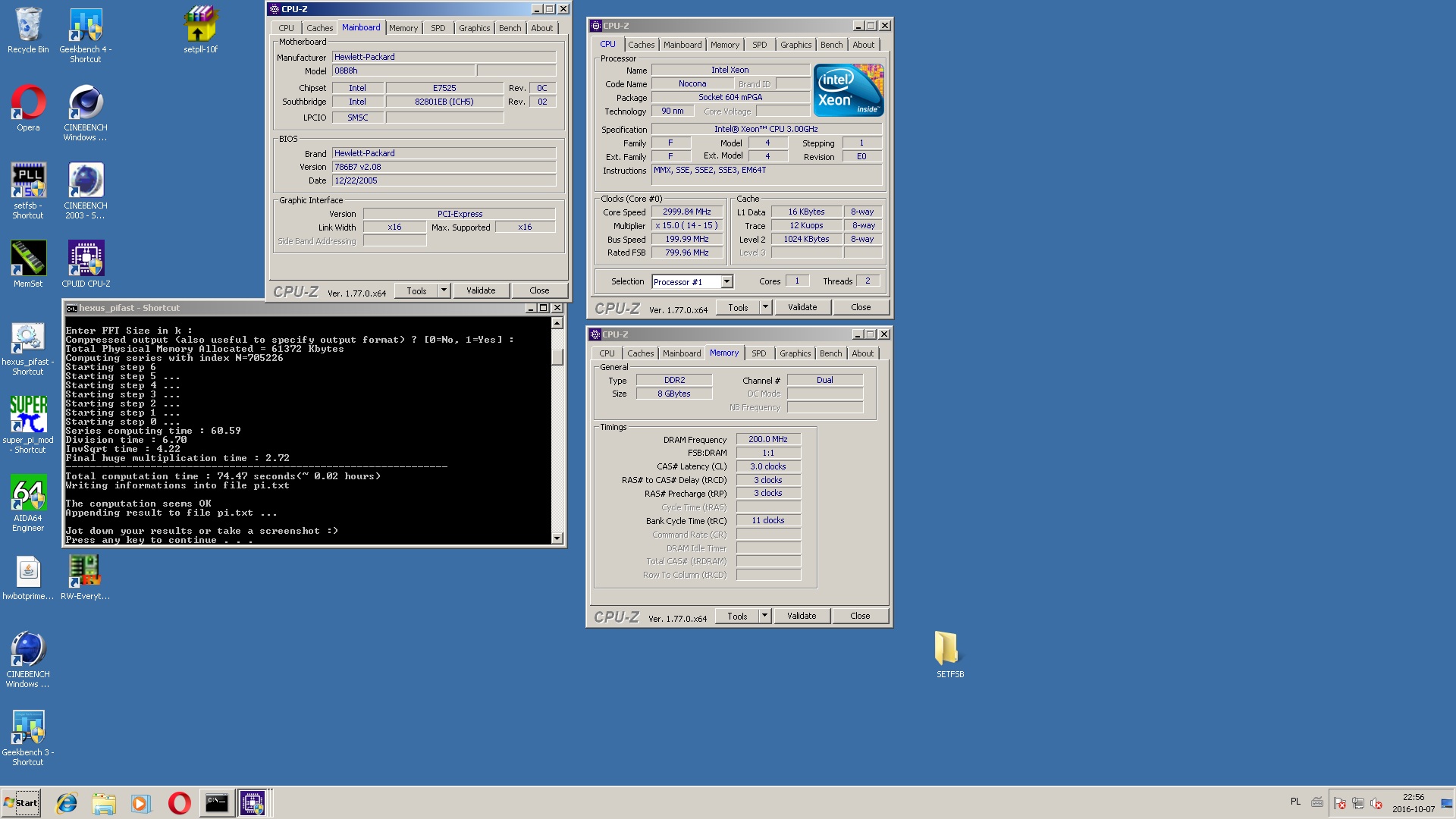Switch to CPU-Z taskbar button
Image resolution: width=1456 pixels, height=819 pixels.
(253, 803)
